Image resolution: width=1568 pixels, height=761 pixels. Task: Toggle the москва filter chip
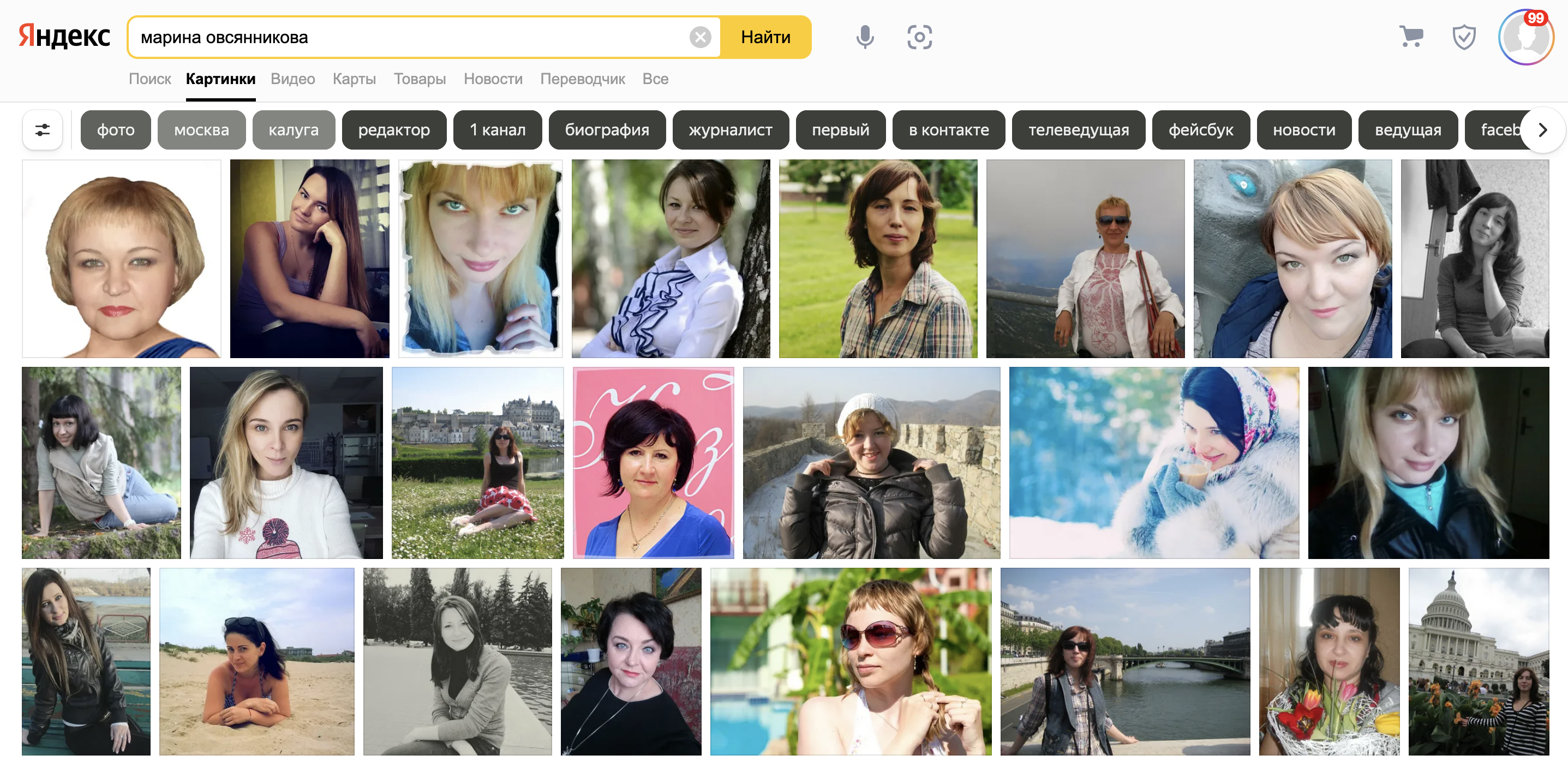click(201, 130)
